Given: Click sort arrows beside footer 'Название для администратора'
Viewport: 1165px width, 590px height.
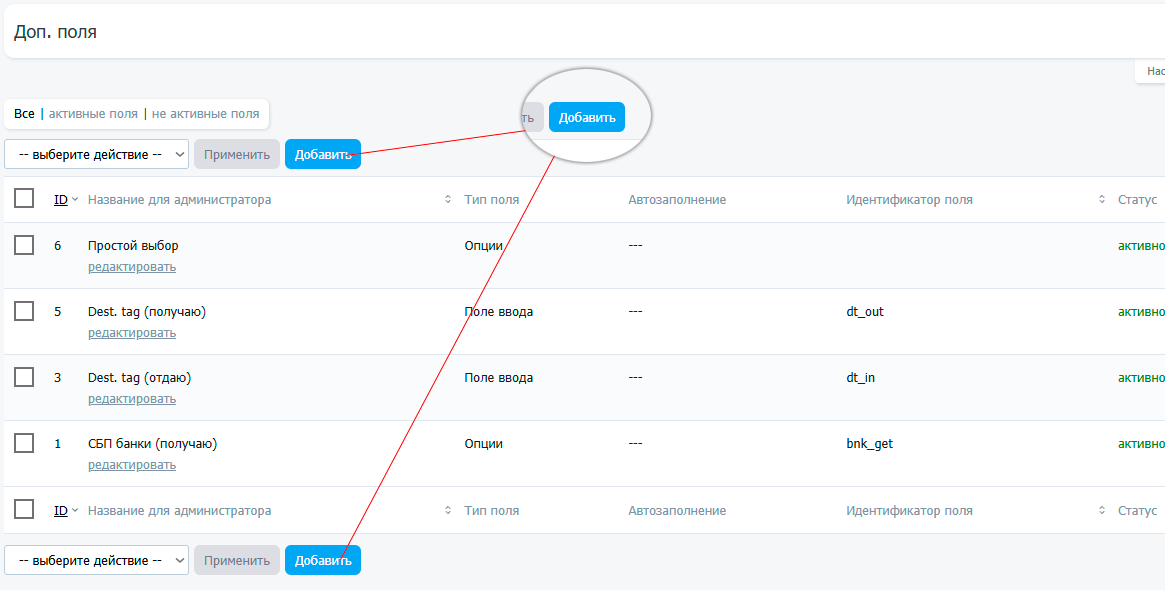Looking at the screenshot, I should coord(448,511).
